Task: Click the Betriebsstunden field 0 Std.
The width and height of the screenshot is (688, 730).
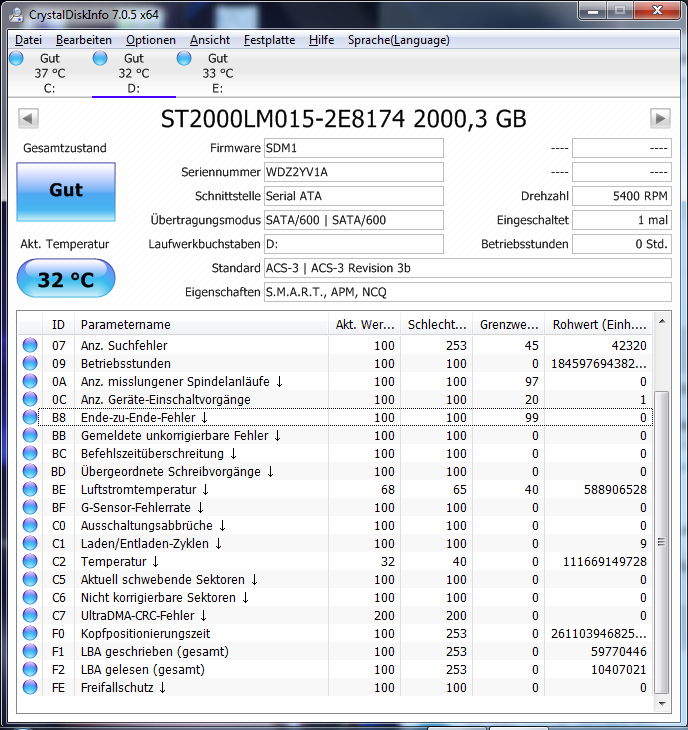Action: [622, 244]
